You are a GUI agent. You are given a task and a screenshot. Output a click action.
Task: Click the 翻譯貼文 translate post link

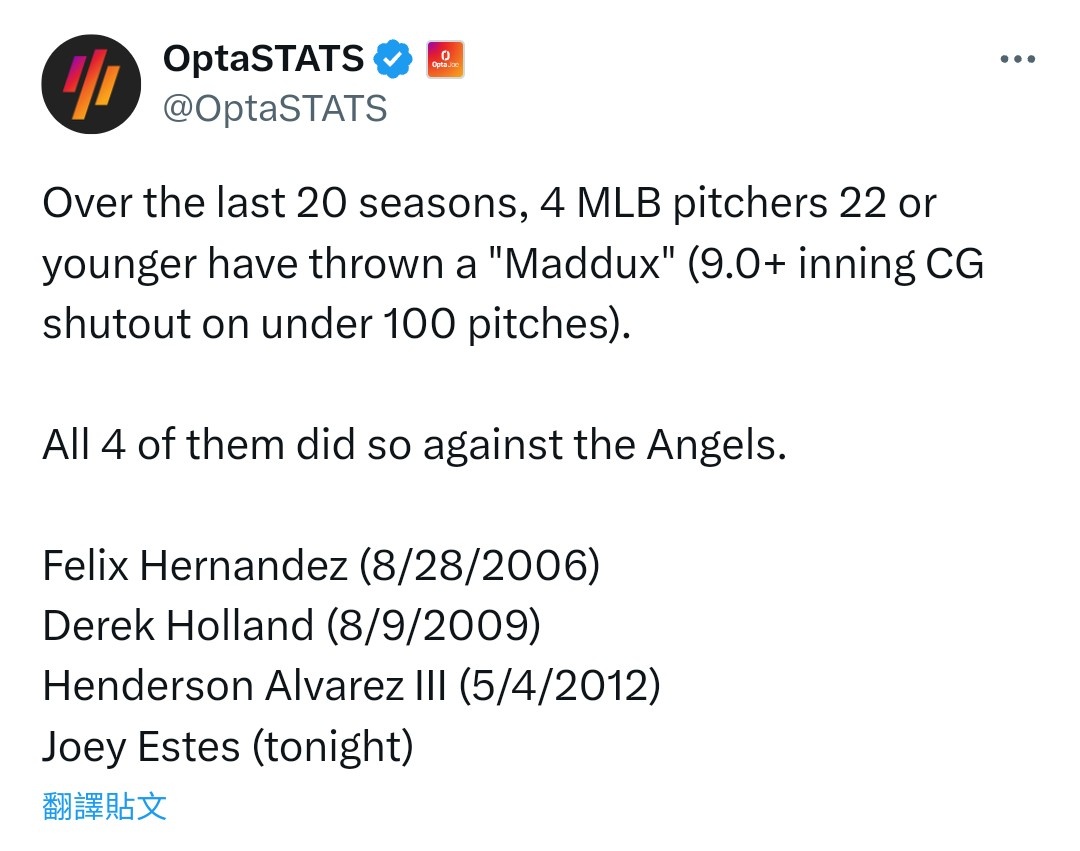pos(105,805)
